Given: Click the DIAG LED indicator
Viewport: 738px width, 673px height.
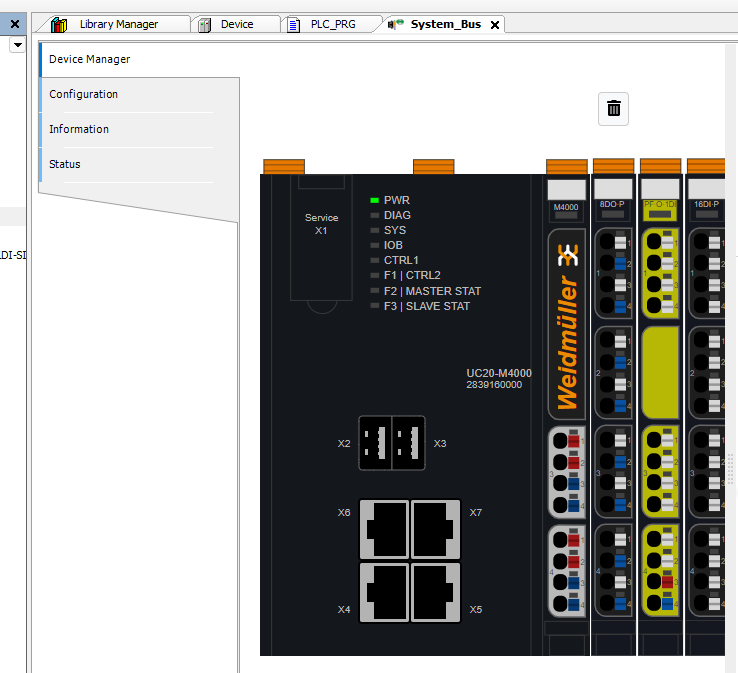Looking at the screenshot, I should (374, 216).
